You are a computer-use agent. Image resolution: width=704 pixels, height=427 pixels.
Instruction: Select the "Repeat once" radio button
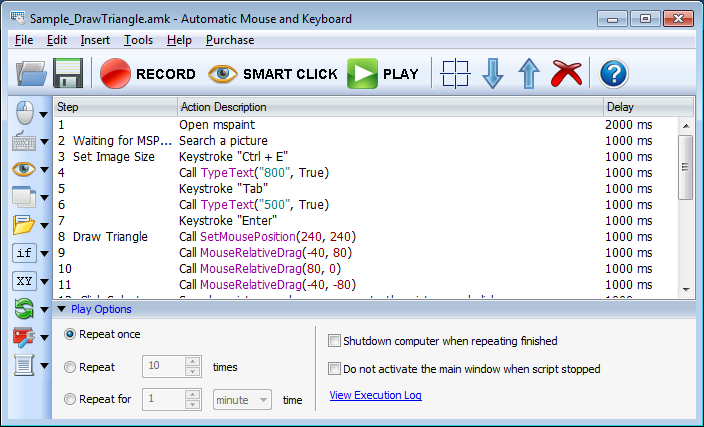(x=70, y=334)
